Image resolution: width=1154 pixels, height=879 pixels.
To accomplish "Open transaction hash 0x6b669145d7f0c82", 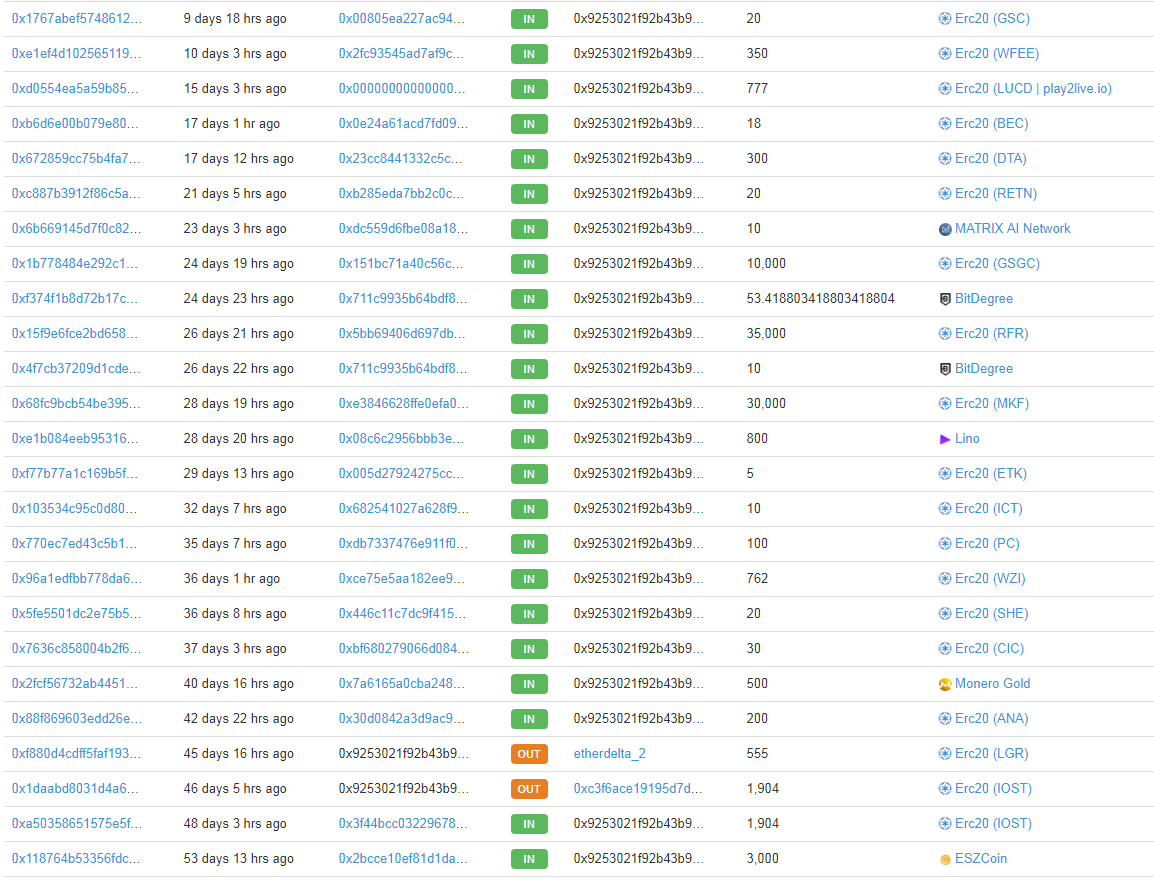I will pos(77,229).
